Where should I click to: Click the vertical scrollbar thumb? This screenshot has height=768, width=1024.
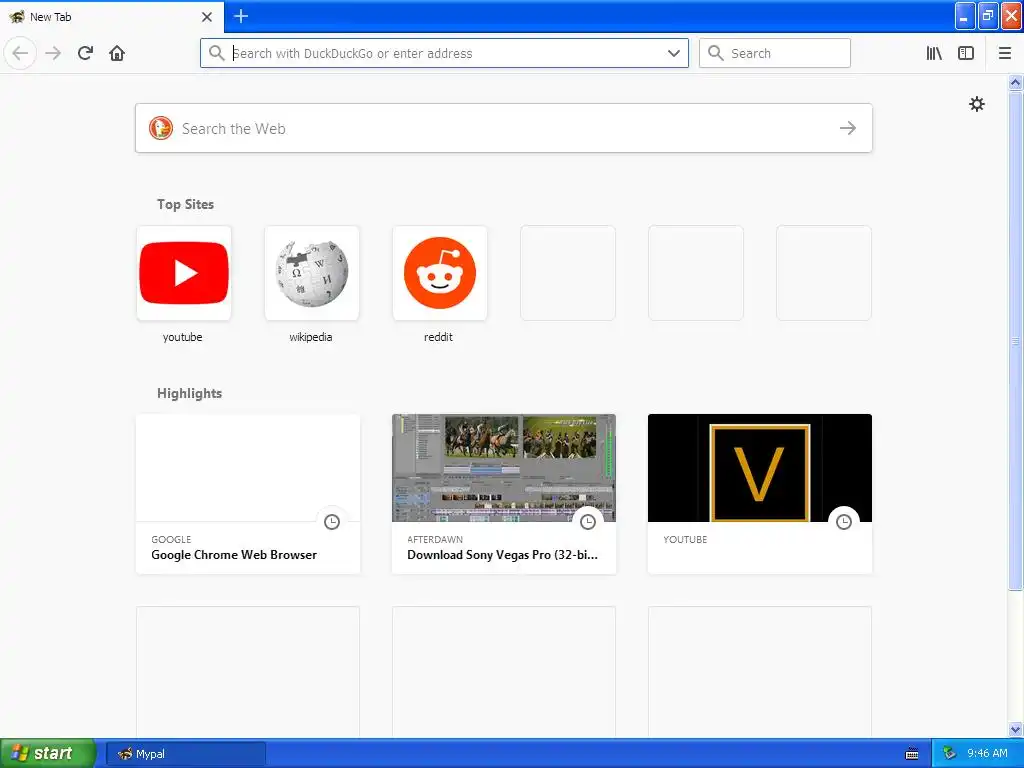click(1015, 340)
